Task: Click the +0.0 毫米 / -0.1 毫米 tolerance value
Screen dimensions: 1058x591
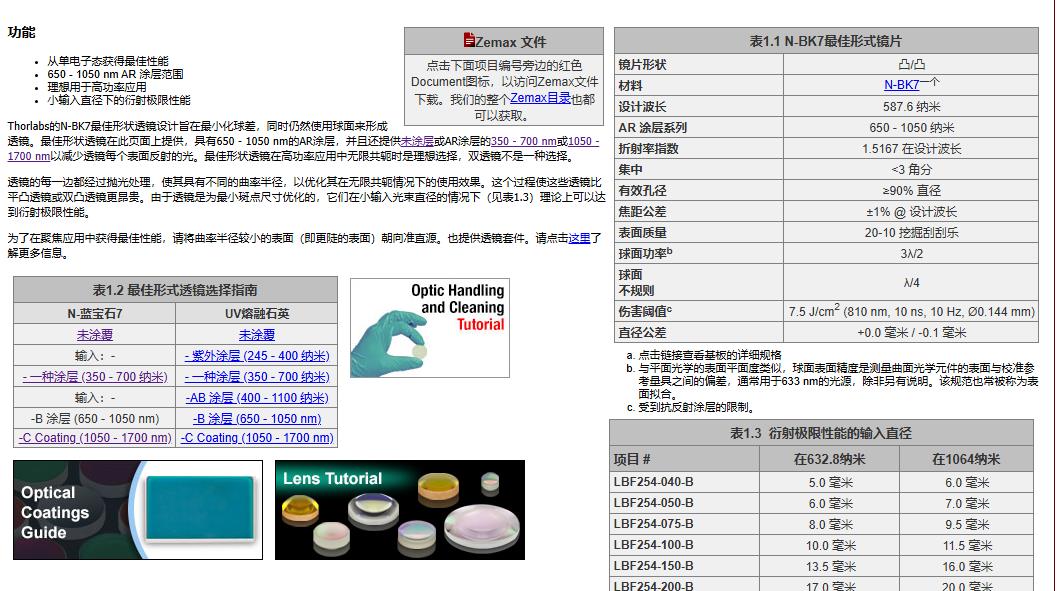Action: point(912,332)
